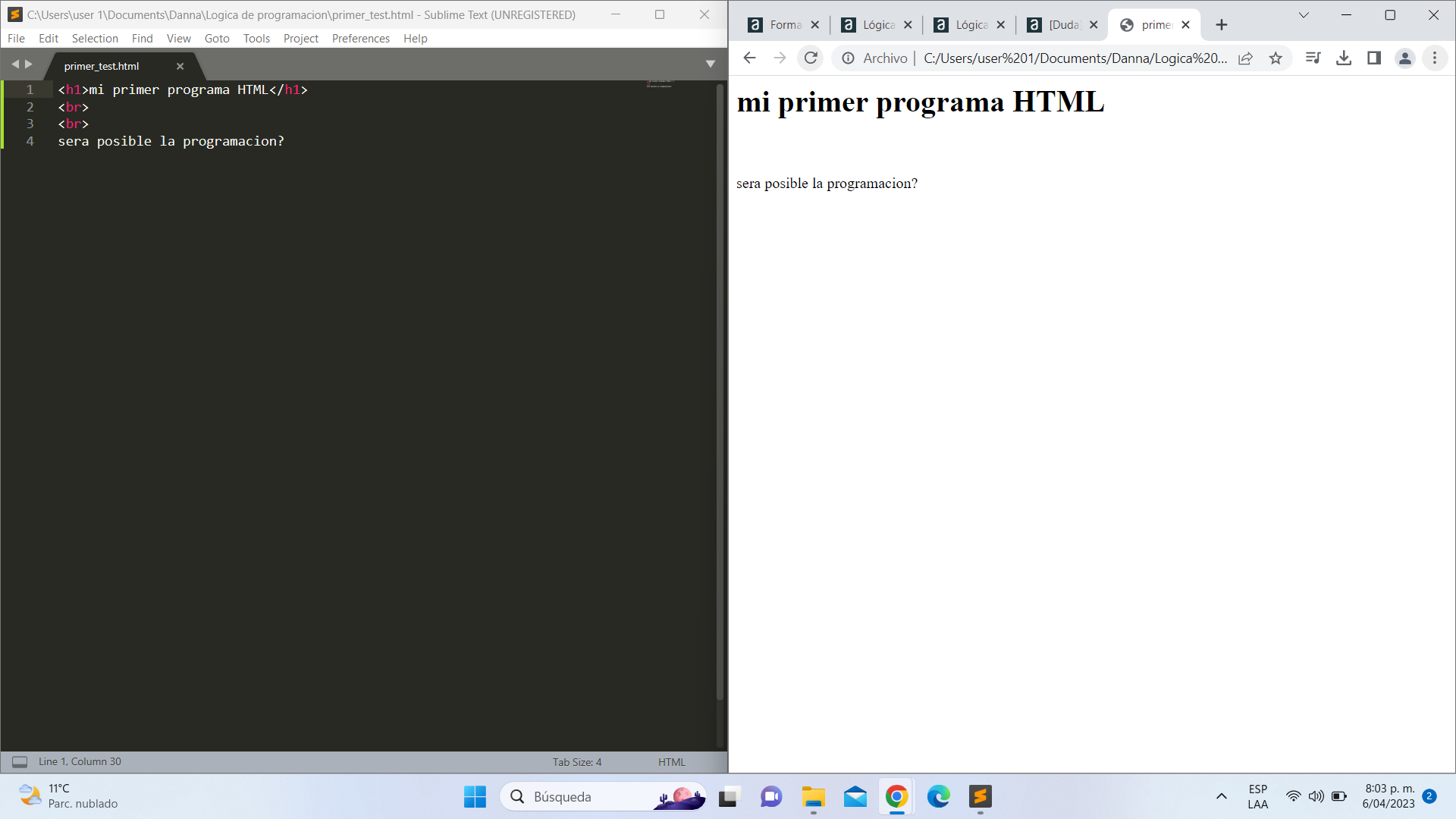Go back in Chrome
Viewport: 1456px width, 819px height.
(749, 58)
